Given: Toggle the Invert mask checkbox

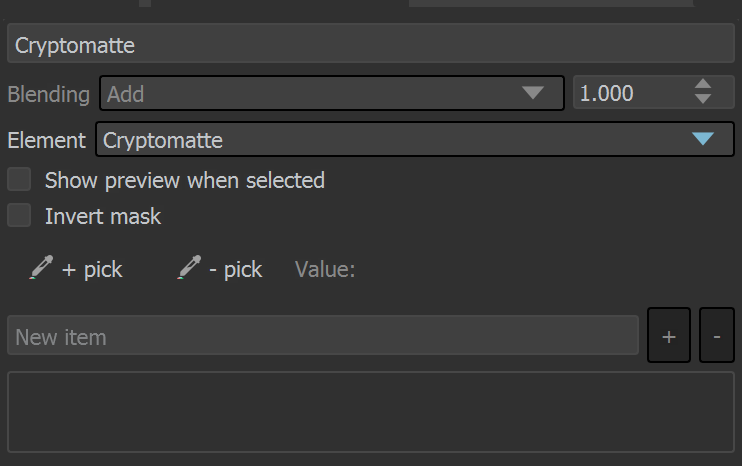Looking at the screenshot, I should click(19, 216).
